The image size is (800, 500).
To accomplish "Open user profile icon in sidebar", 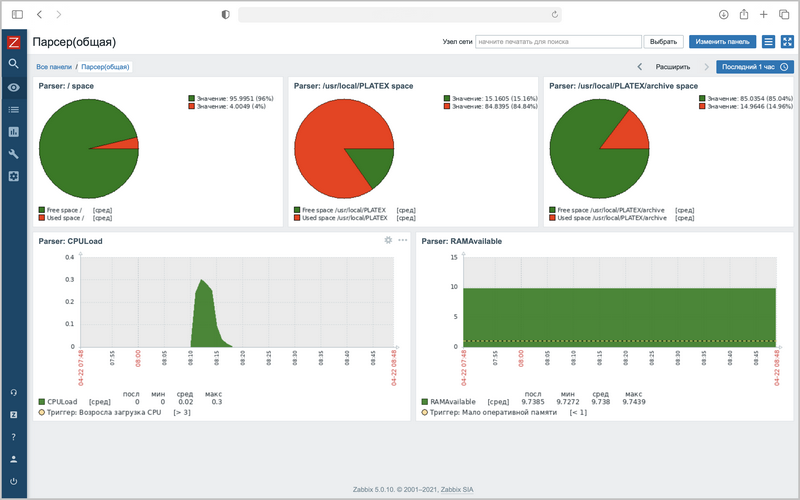I will [x=14, y=459].
